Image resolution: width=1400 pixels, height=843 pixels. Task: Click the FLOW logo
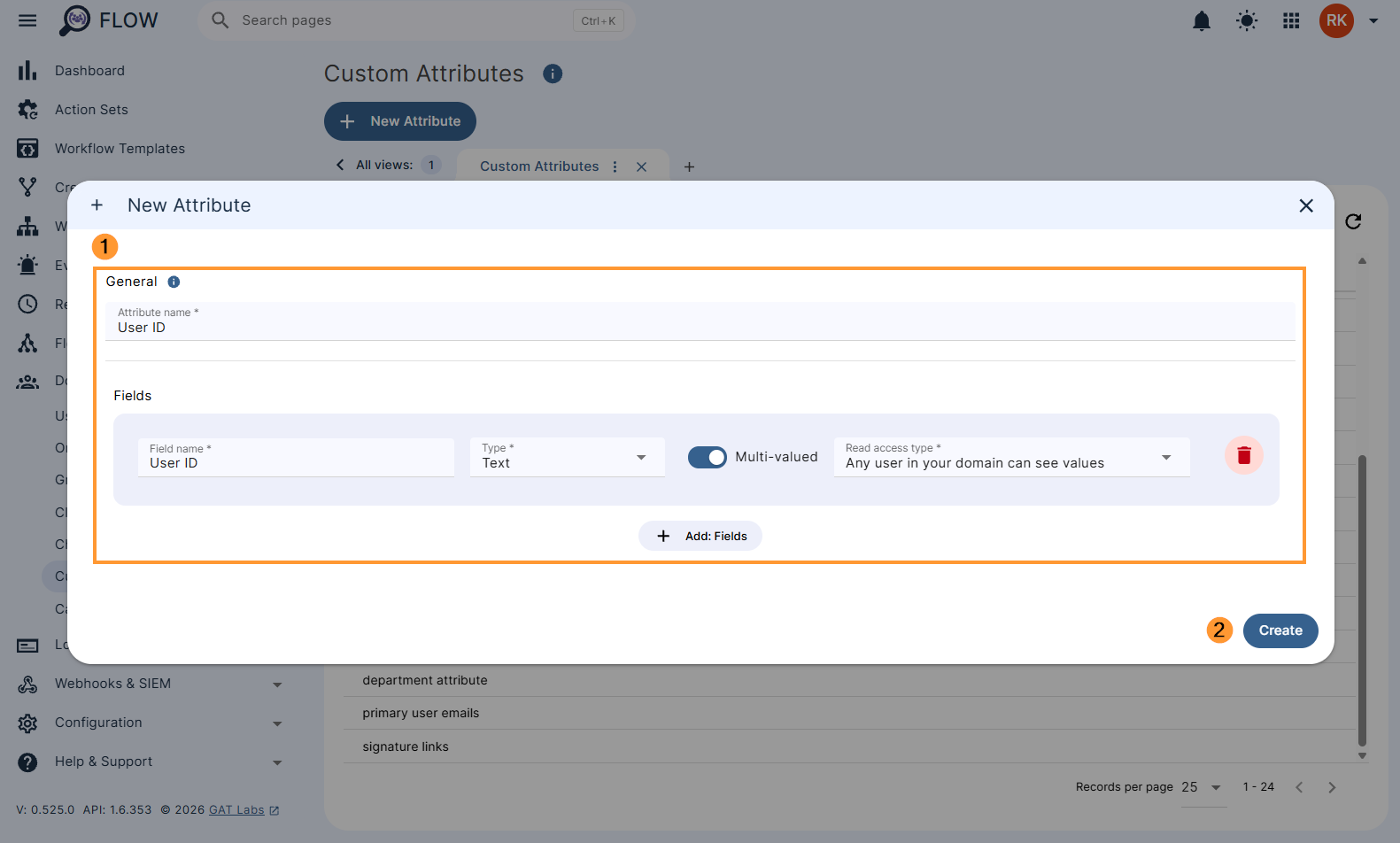click(x=108, y=20)
